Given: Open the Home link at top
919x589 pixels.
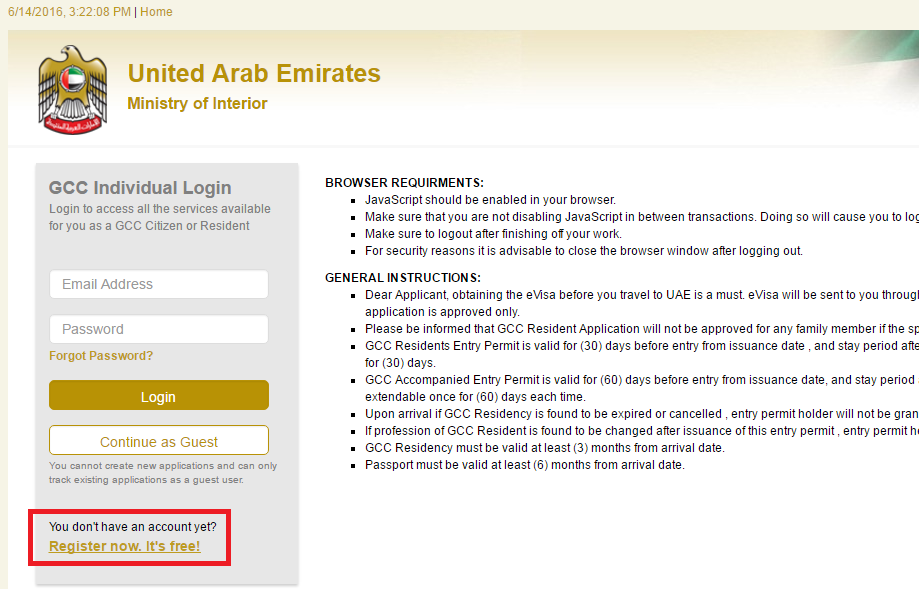Looking at the screenshot, I should pyautogui.click(x=156, y=12).
